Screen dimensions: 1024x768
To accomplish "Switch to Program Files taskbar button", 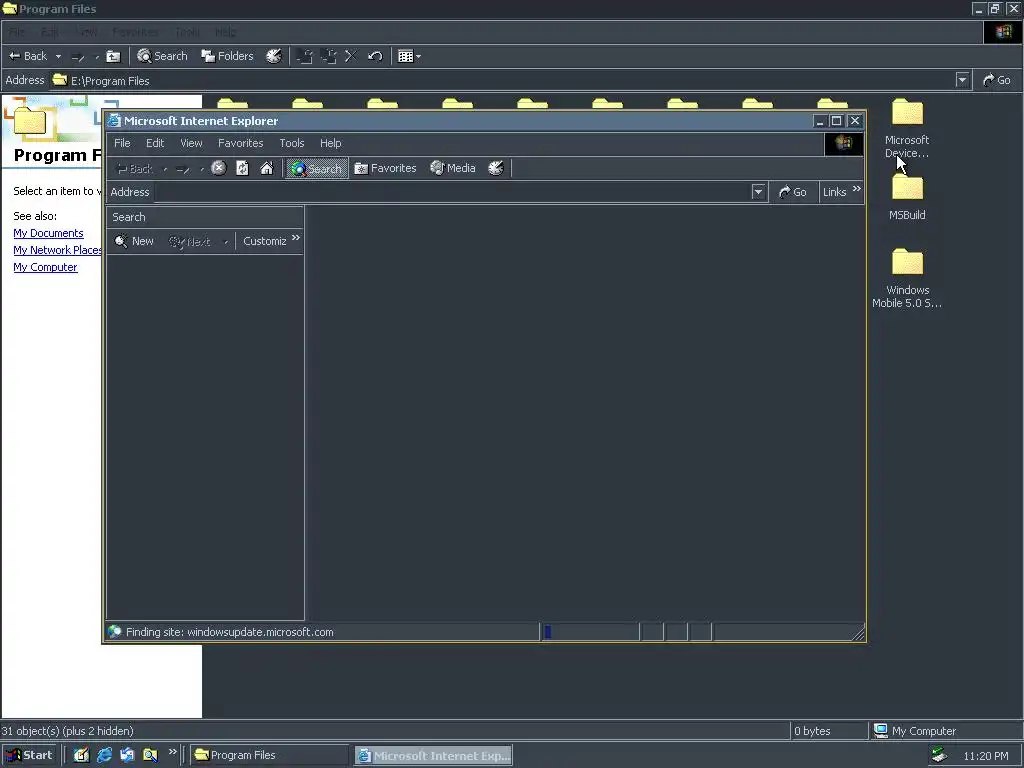I will click(x=270, y=755).
